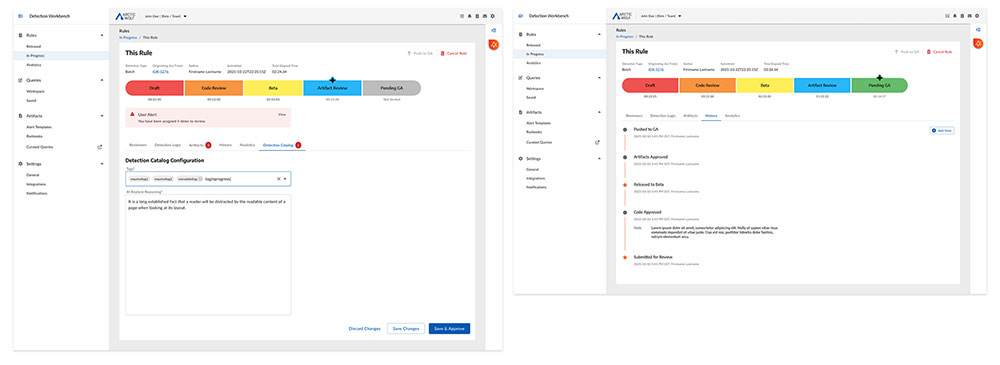Click View on the User Alert banner
The height and width of the screenshot is (365, 1000).
coord(282,114)
